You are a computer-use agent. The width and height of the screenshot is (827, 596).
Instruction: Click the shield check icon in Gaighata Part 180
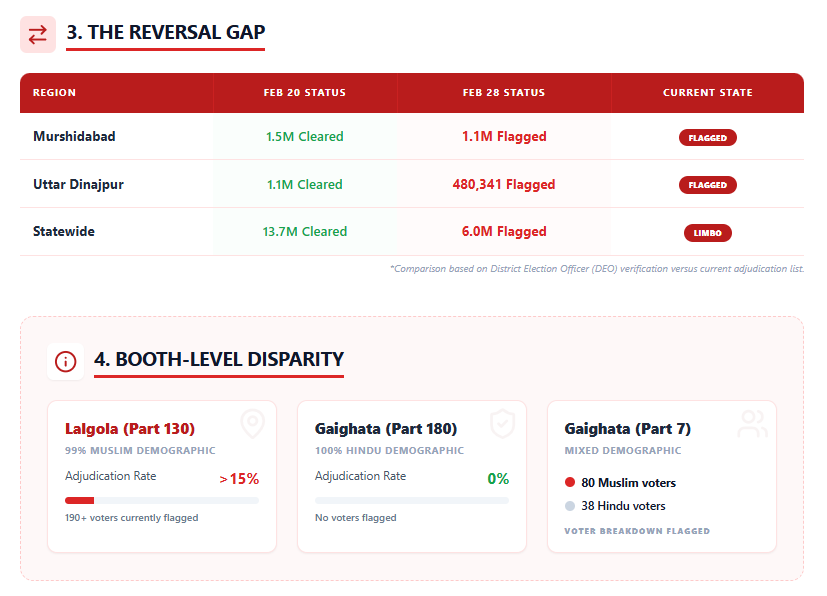pos(502,424)
